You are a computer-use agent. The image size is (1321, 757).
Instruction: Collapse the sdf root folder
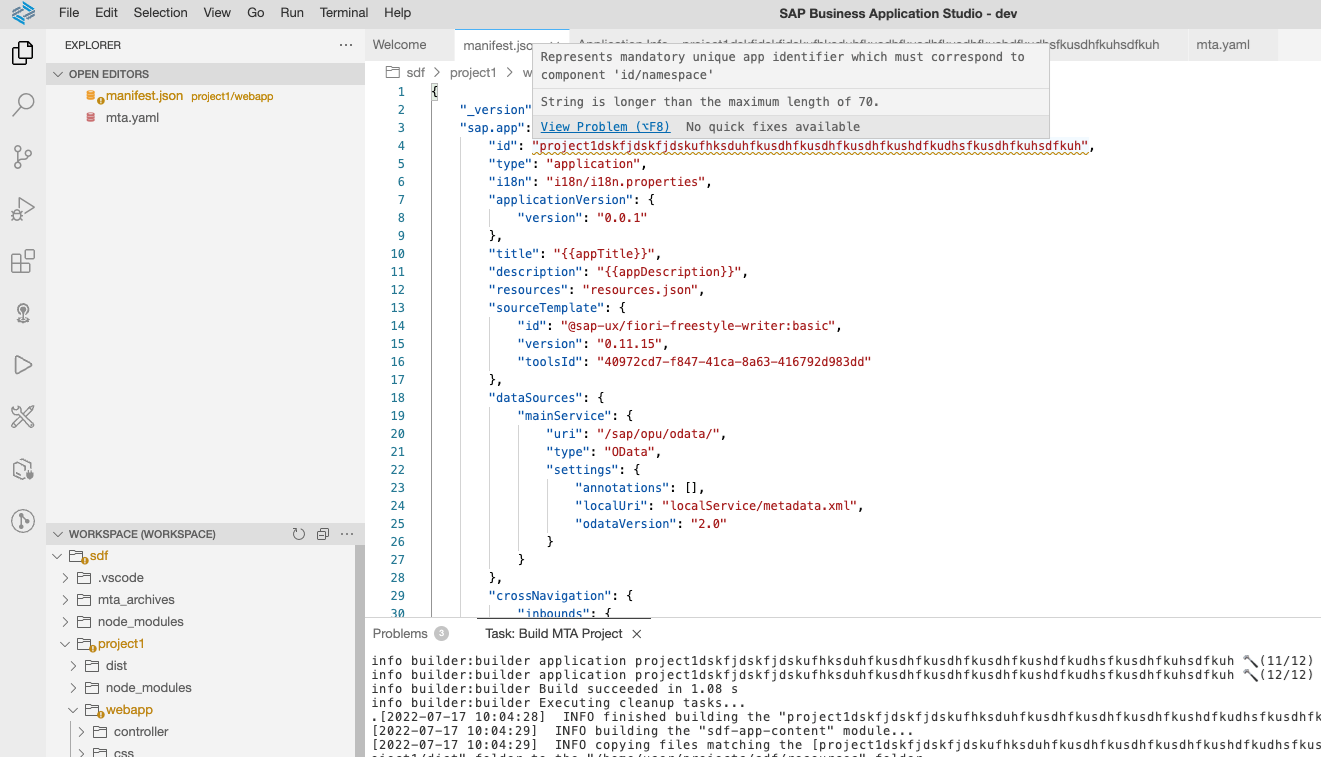click(58, 556)
